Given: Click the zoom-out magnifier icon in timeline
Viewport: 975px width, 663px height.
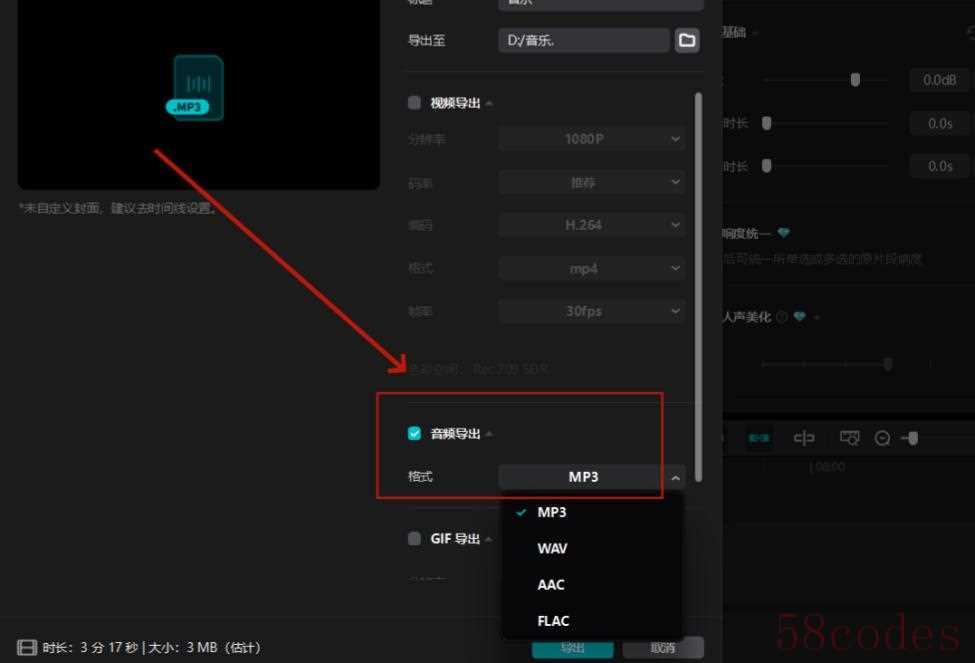Looking at the screenshot, I should click(882, 438).
